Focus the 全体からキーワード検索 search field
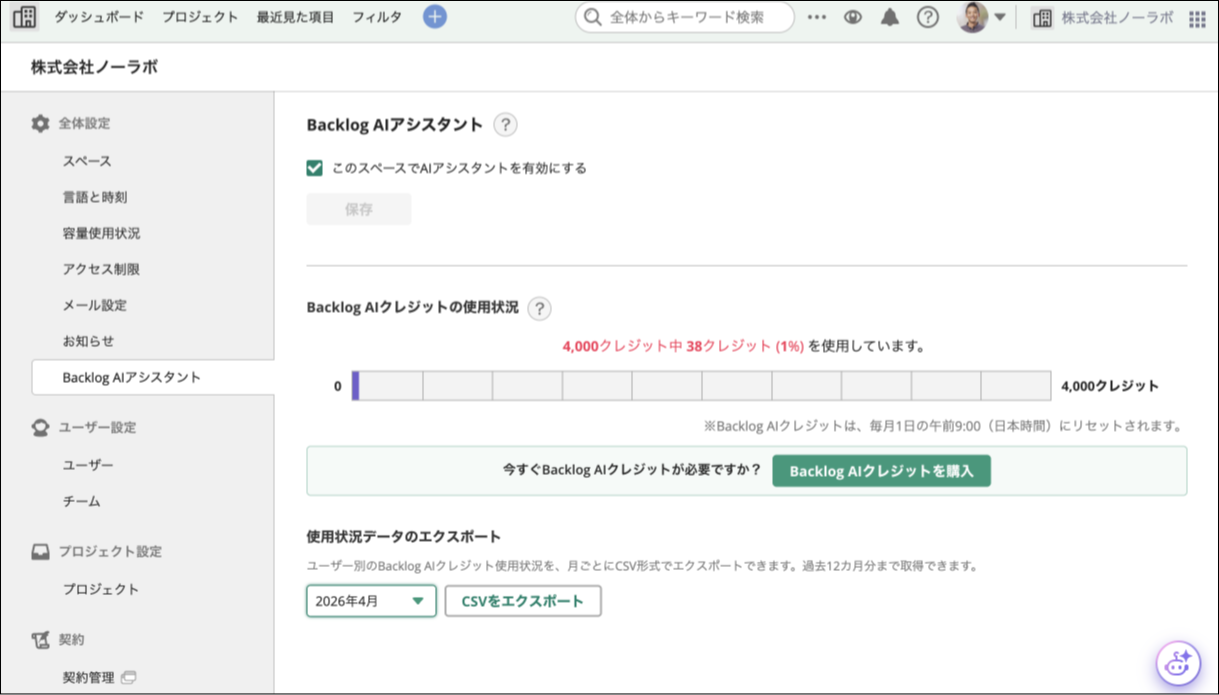The width and height of the screenshot is (1219, 695). click(x=685, y=17)
